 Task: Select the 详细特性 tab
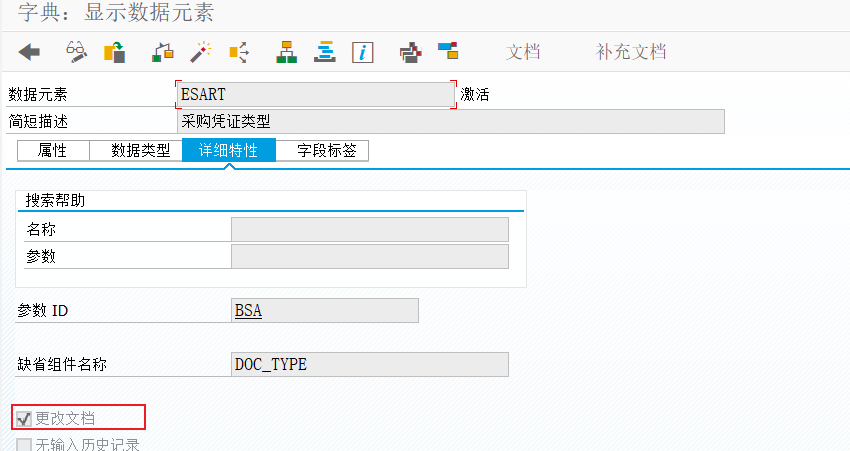tap(229, 151)
